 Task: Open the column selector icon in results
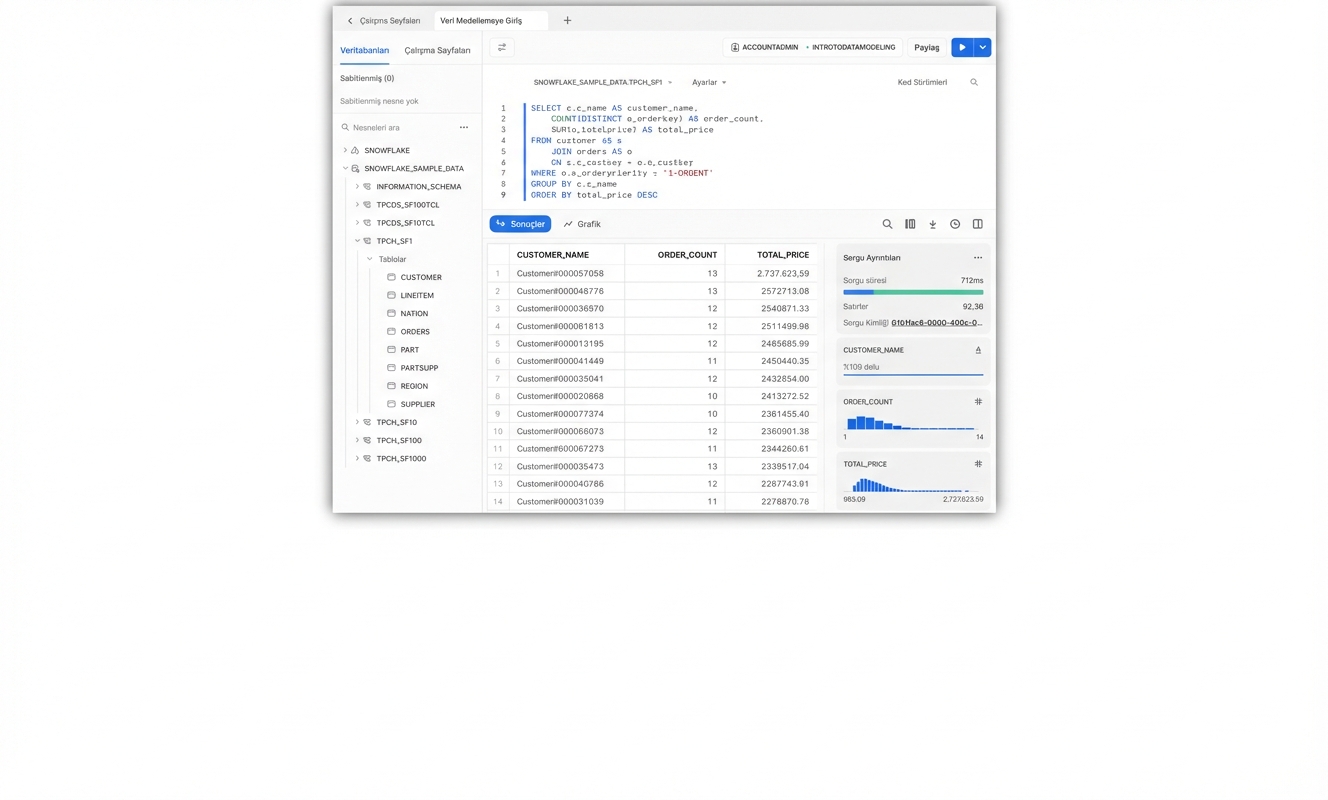910,224
